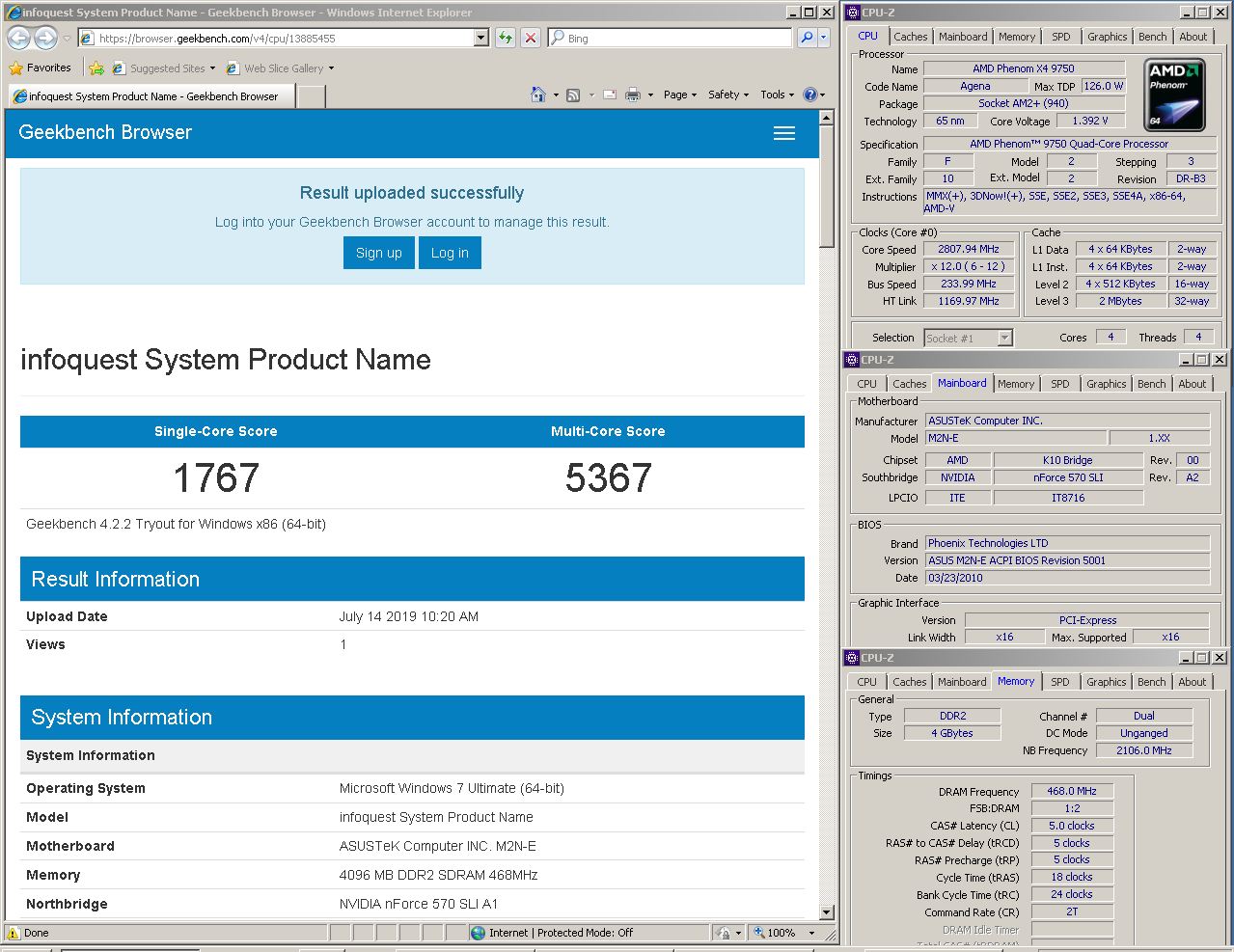This screenshot has width=1234, height=952.
Task: Open Graphics tab in top CPU-Z window
Action: coord(1107,37)
